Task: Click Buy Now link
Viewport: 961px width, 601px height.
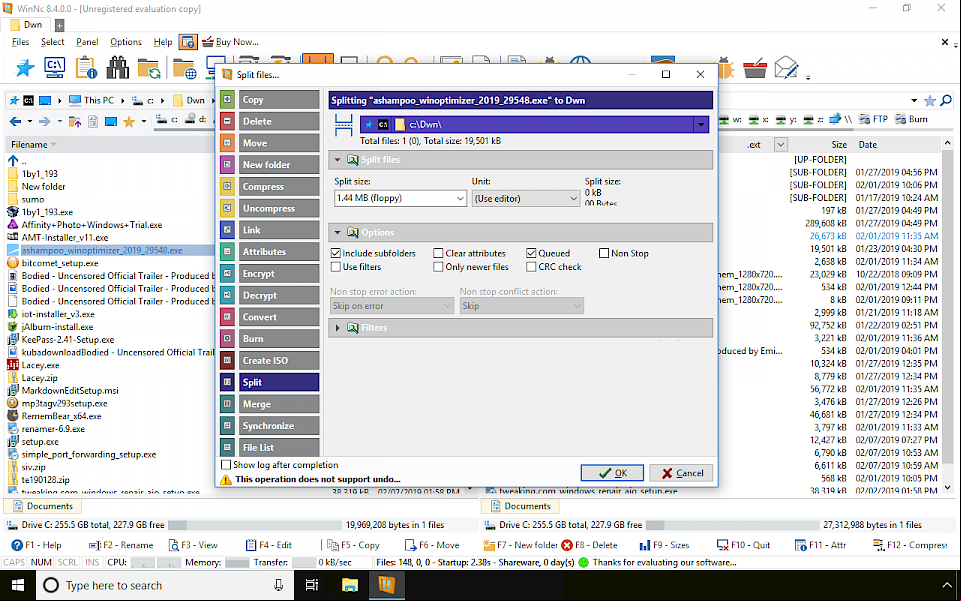Action: (230, 42)
